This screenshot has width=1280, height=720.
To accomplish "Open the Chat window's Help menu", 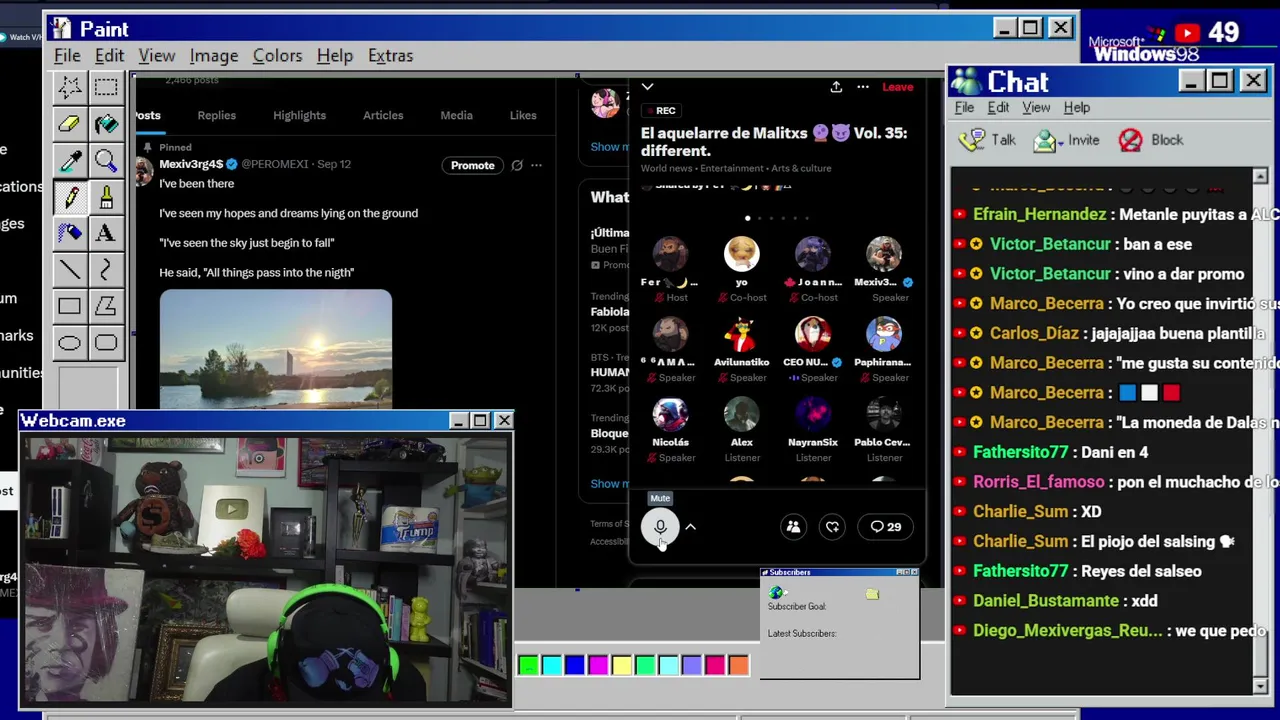I will 1077,107.
